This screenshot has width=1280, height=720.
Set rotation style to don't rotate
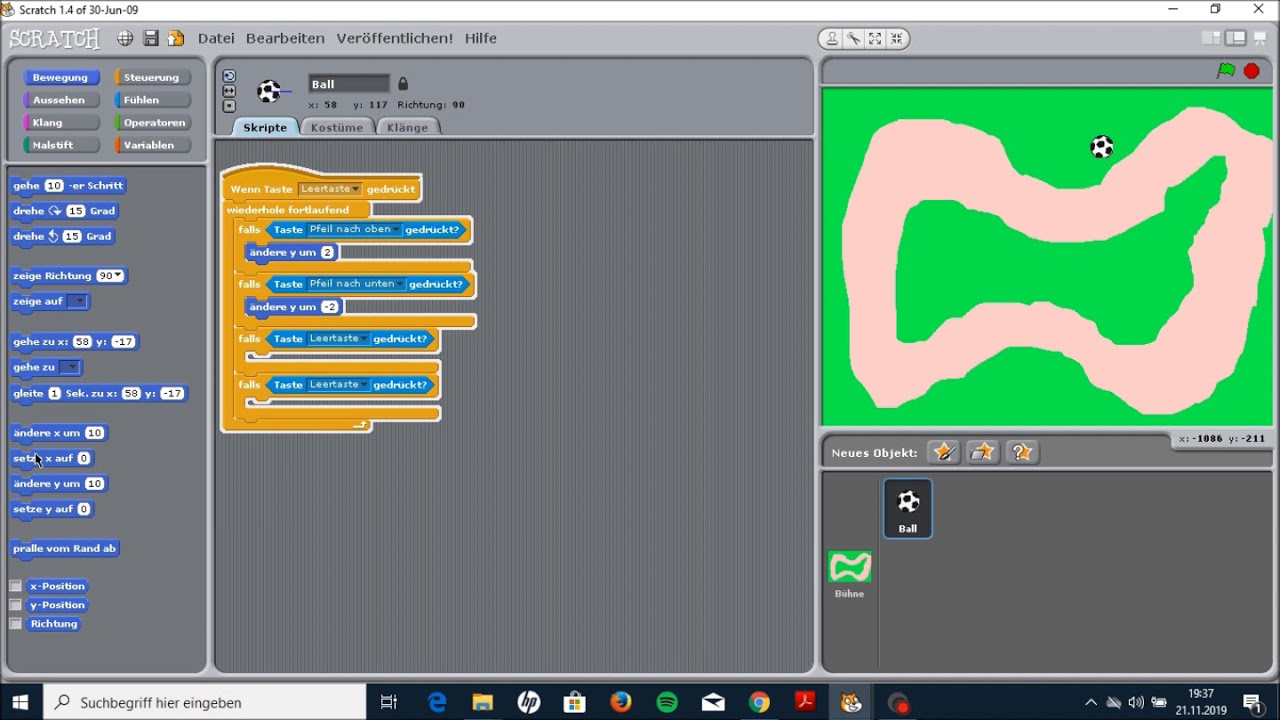tap(229, 106)
